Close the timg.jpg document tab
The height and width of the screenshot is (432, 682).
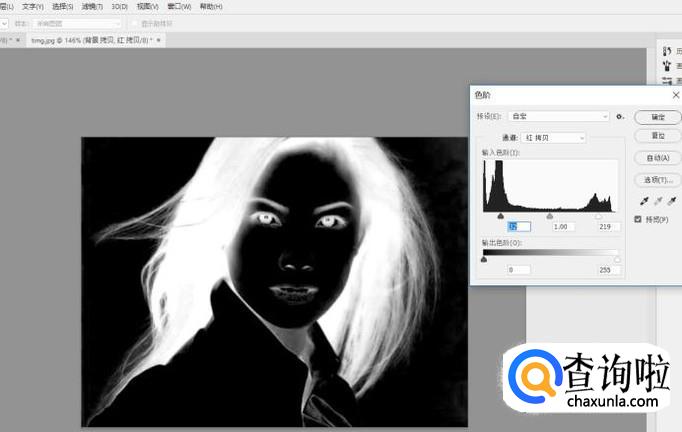pyautogui.click(x=158, y=40)
